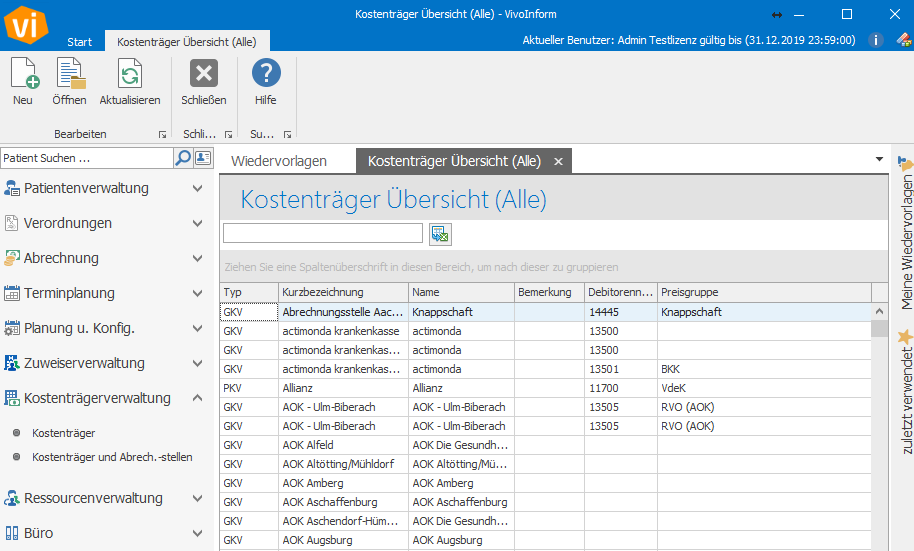Click the BKK Preisgruppe cell

[764, 369]
